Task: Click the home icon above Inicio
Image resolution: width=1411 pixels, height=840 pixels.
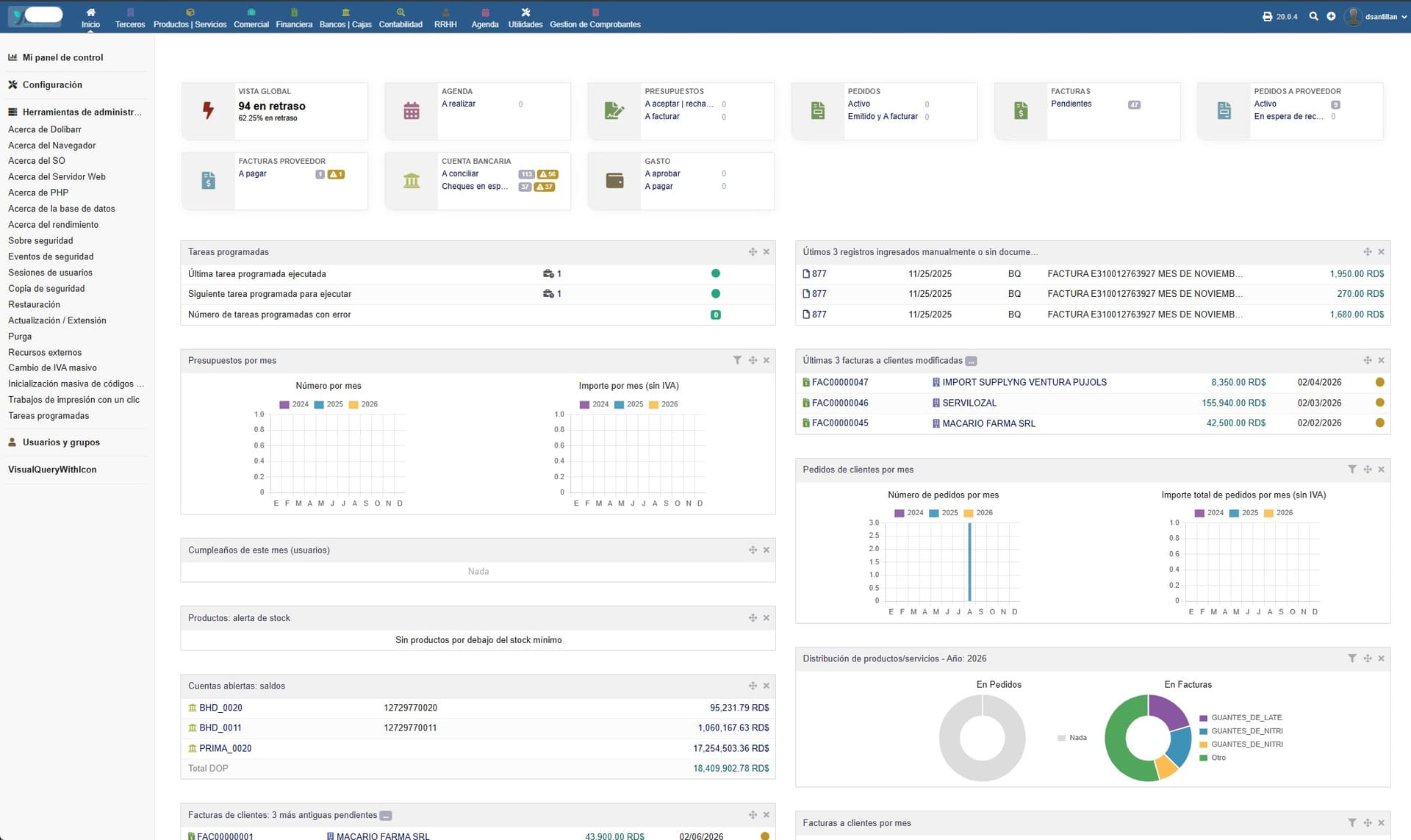Action: tap(90, 12)
